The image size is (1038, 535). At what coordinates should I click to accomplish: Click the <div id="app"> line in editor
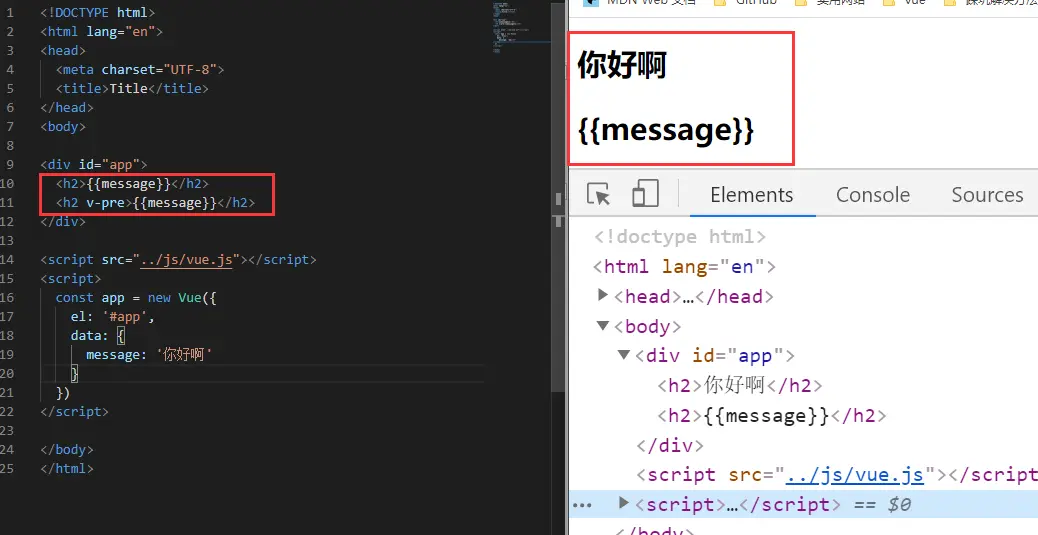pos(93,164)
